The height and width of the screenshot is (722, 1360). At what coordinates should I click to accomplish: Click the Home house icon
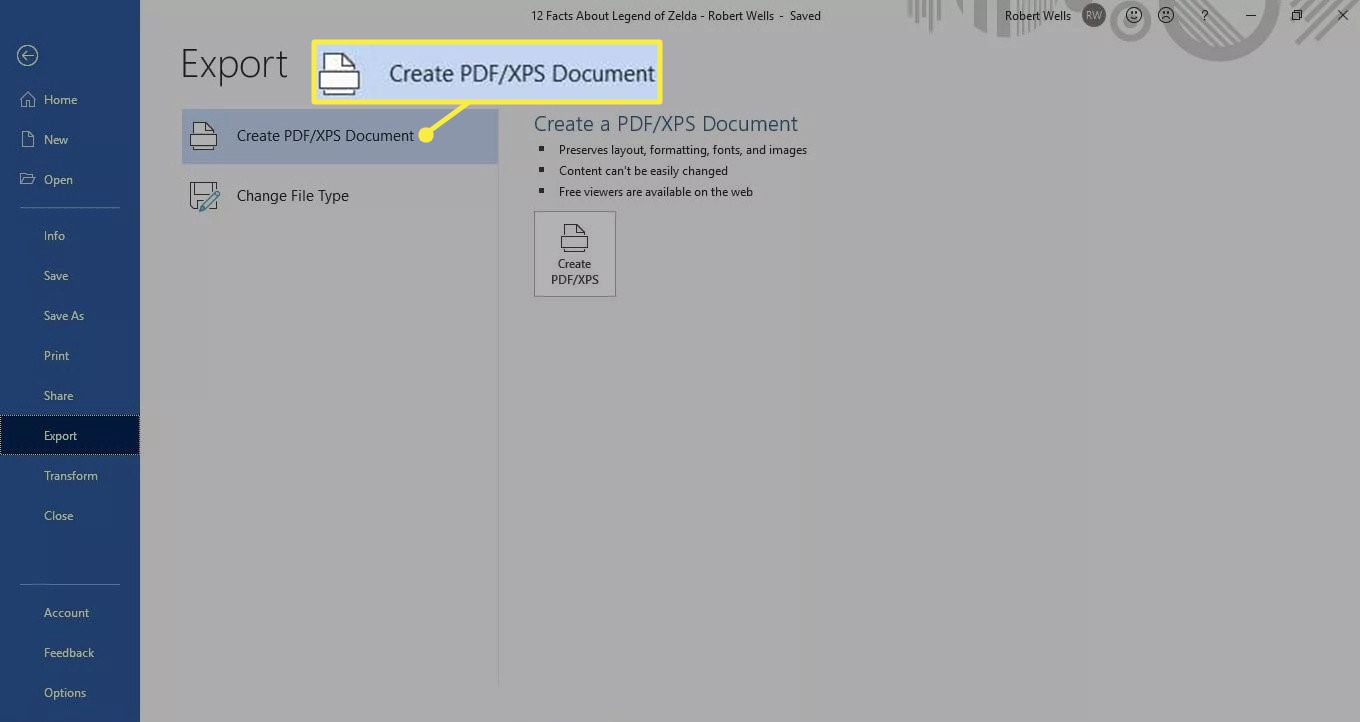28,100
